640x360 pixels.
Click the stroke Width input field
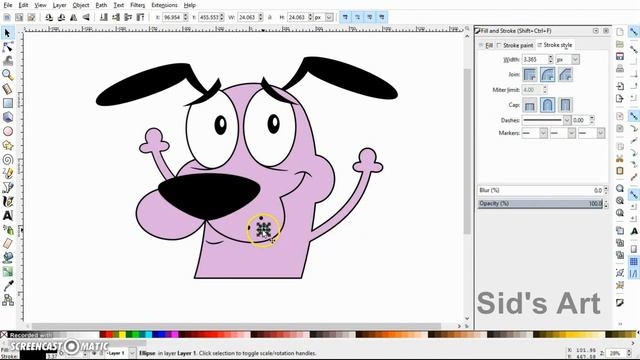(535, 60)
